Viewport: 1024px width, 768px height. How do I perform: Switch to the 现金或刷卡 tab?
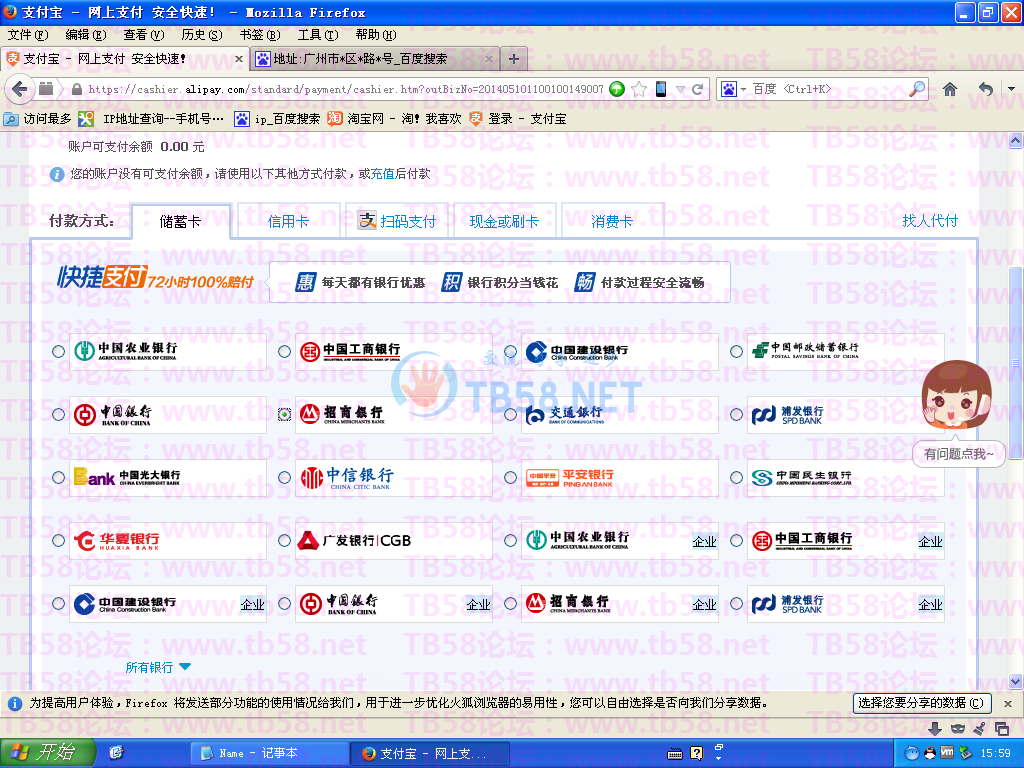(504, 221)
